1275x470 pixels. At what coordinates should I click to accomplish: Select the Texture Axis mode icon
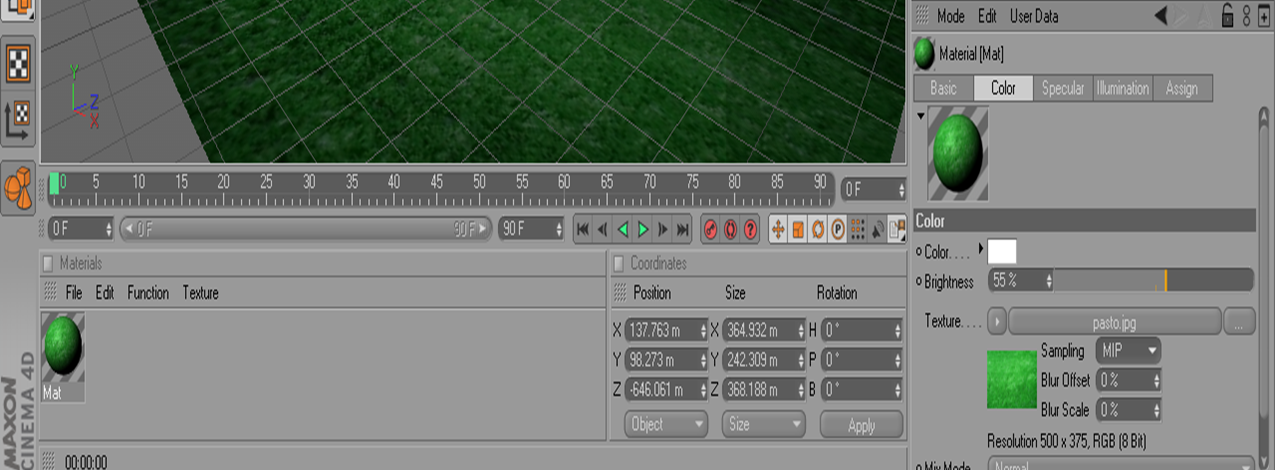pyautogui.click(x=19, y=117)
